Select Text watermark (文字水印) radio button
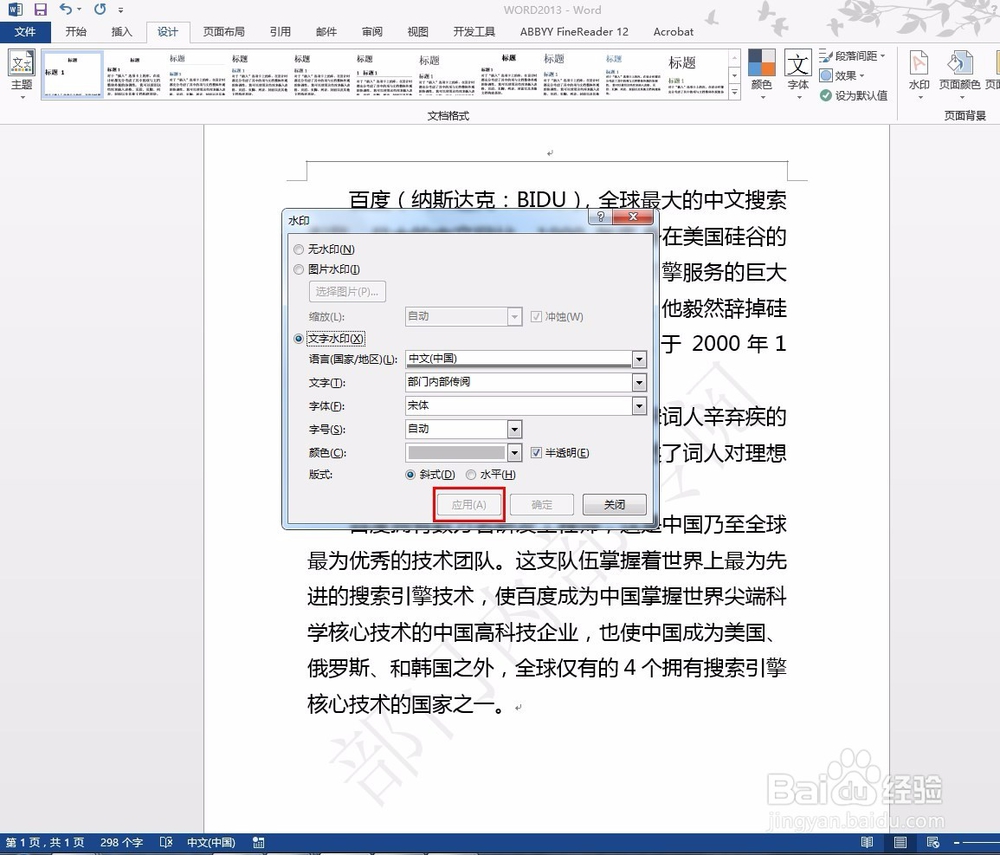Viewport: 1000px width, 855px height. (298, 339)
